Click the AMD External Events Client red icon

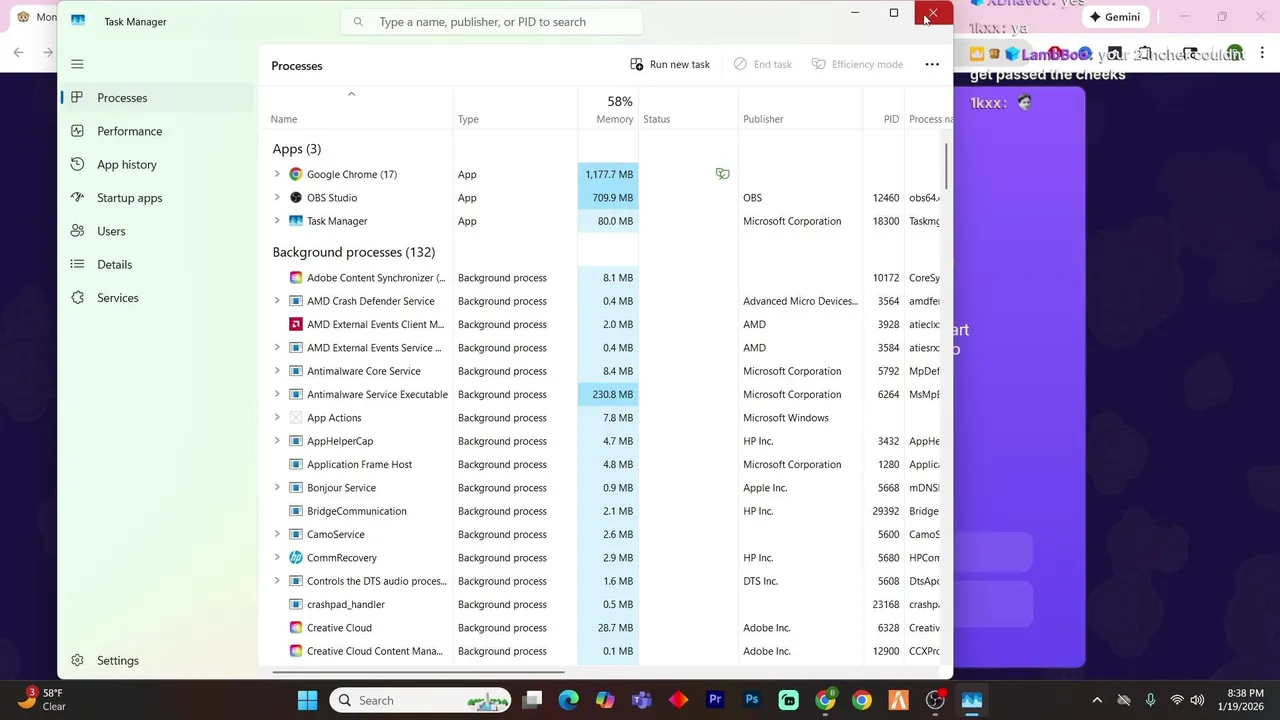click(296, 324)
